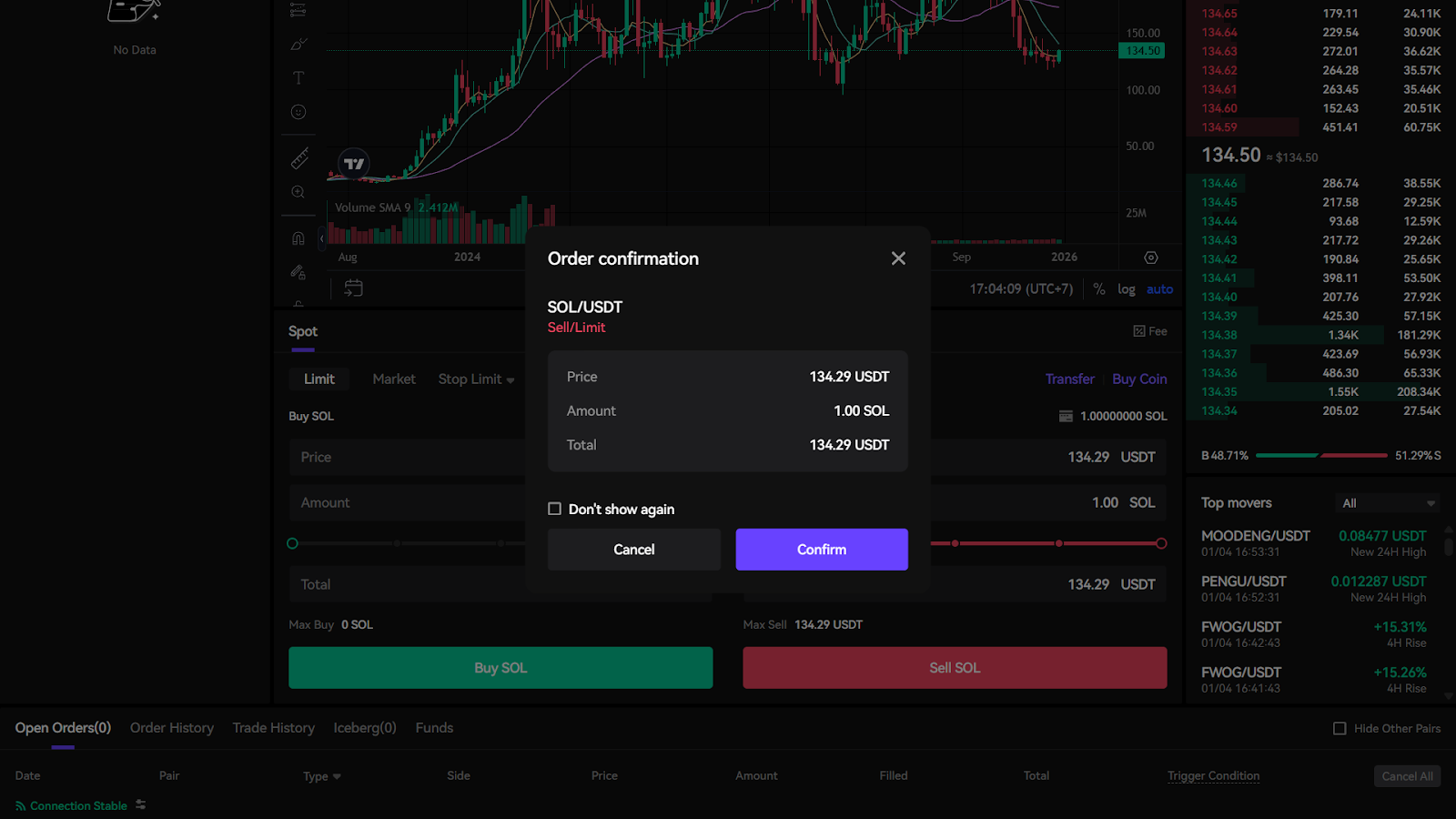Enable Hide Other Pairs checkbox

(1340, 728)
